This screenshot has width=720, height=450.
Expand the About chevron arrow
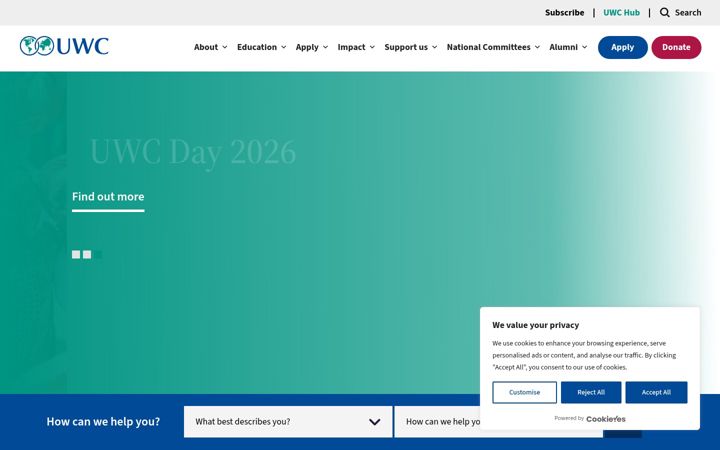[225, 47]
